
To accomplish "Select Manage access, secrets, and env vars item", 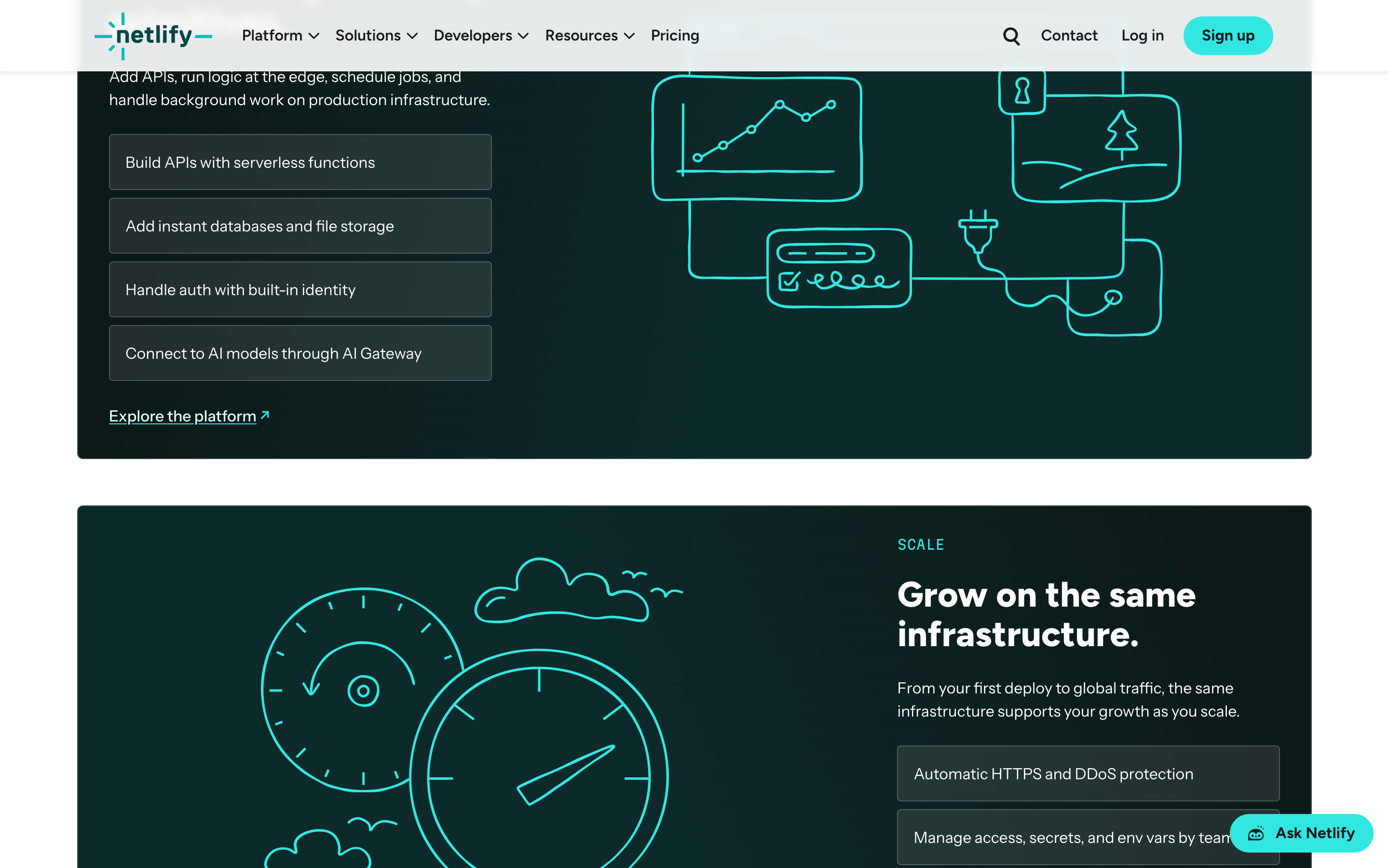I will 1088,837.
